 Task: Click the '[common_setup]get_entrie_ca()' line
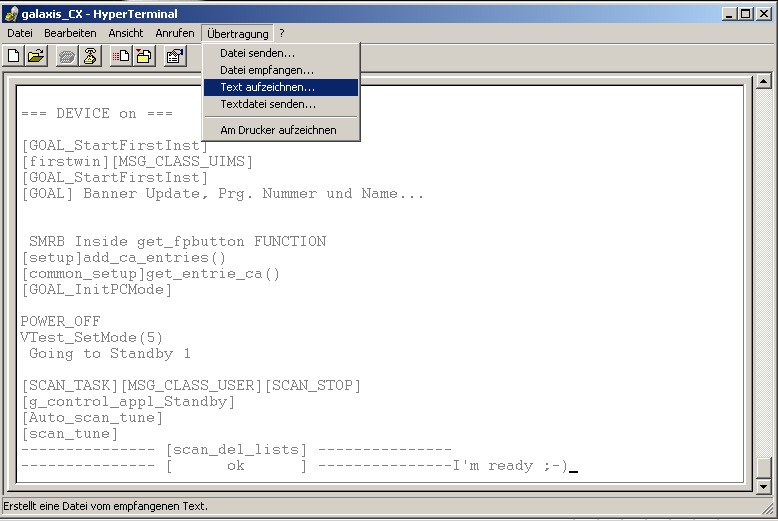(x=151, y=274)
